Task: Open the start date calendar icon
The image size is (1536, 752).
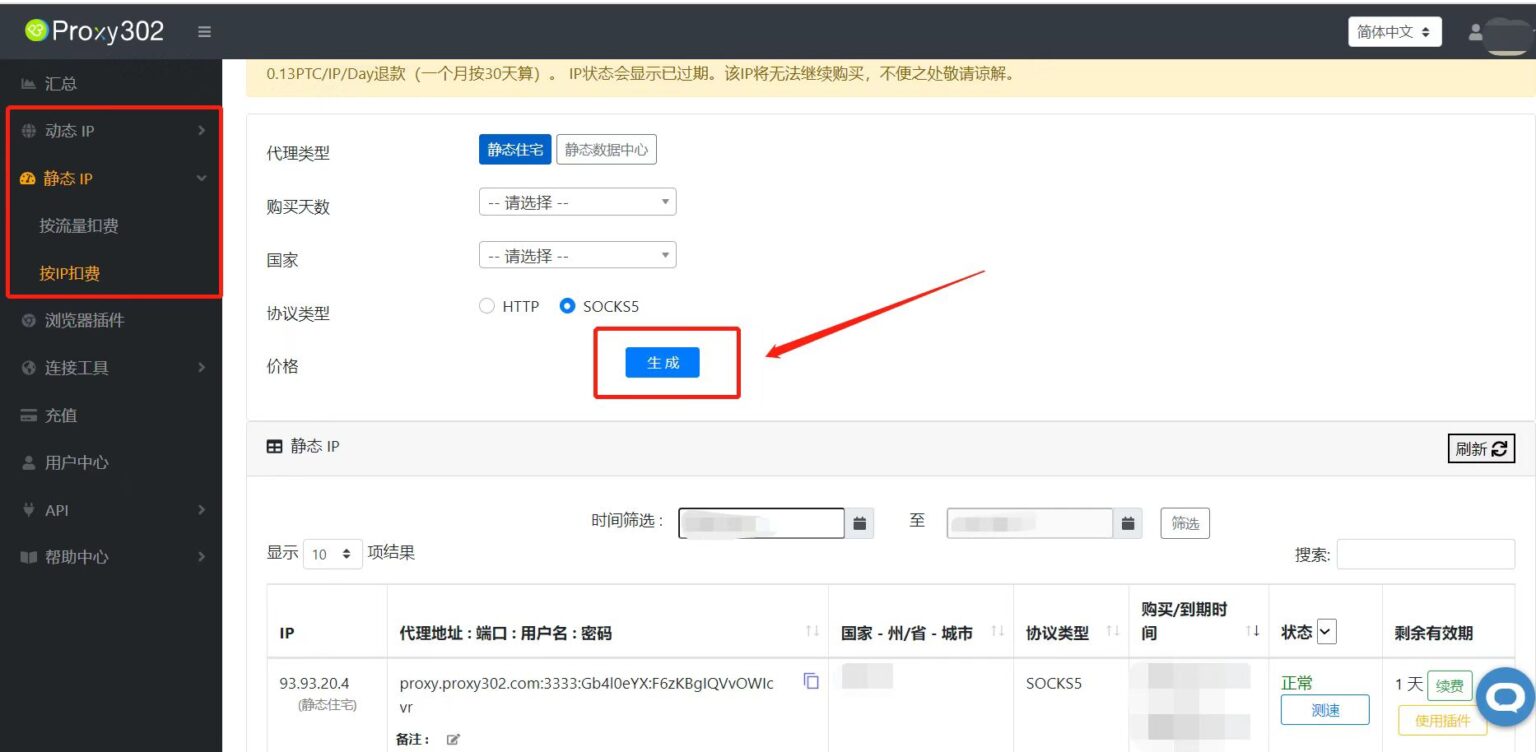Action: 859,523
